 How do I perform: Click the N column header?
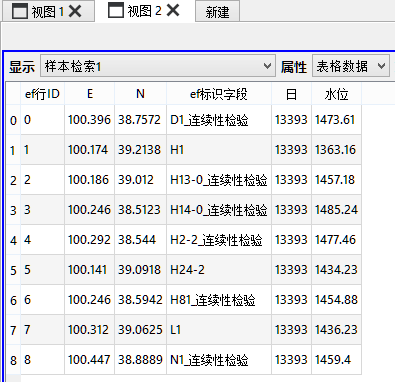[x=140, y=94]
